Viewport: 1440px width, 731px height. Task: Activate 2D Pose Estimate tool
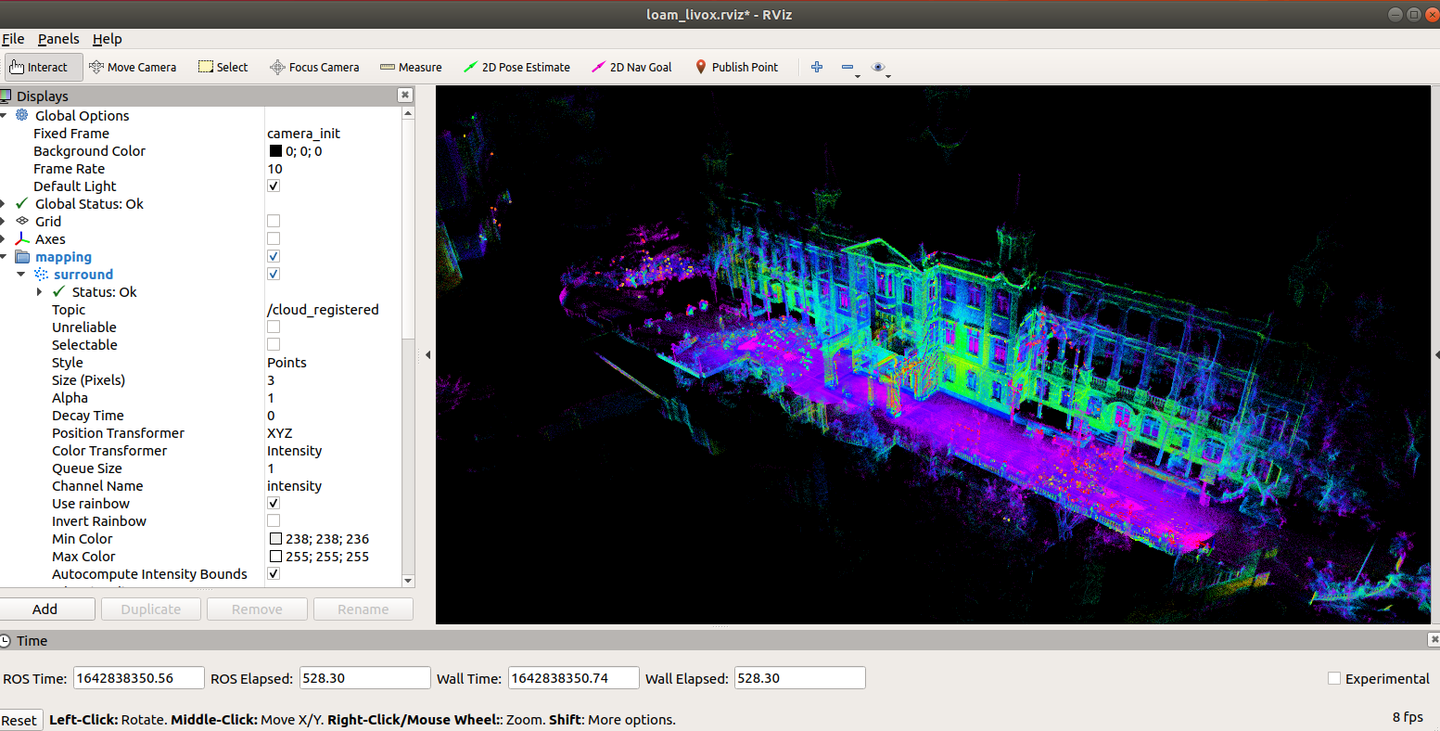517,67
